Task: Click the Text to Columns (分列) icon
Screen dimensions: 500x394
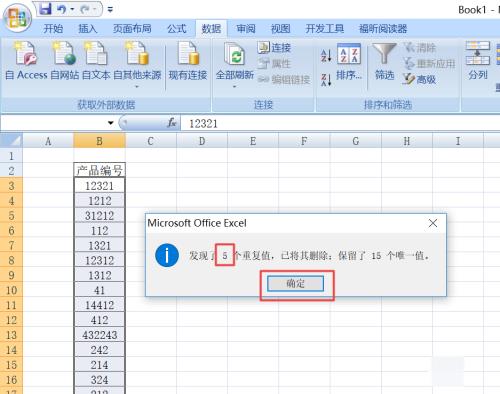Action: tap(477, 54)
